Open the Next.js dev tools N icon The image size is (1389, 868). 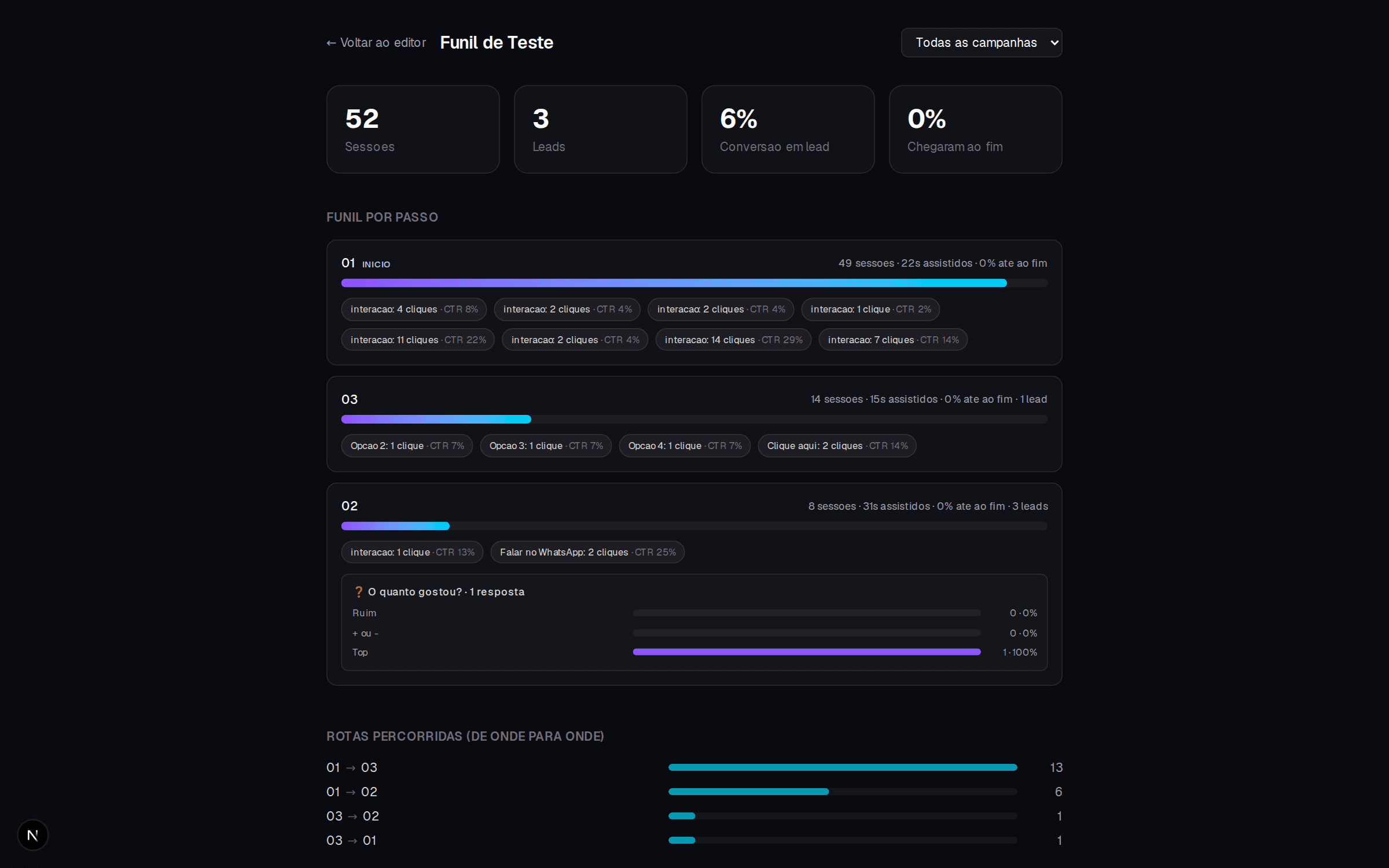[32, 835]
